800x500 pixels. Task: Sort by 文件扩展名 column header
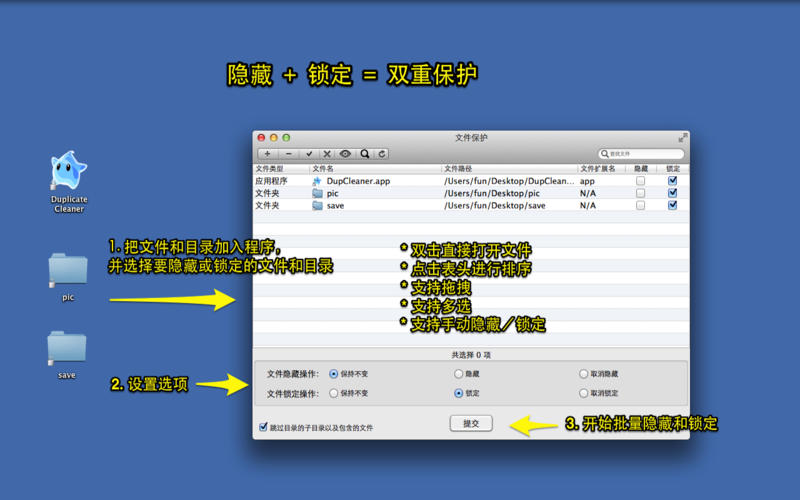pyautogui.click(x=602, y=168)
